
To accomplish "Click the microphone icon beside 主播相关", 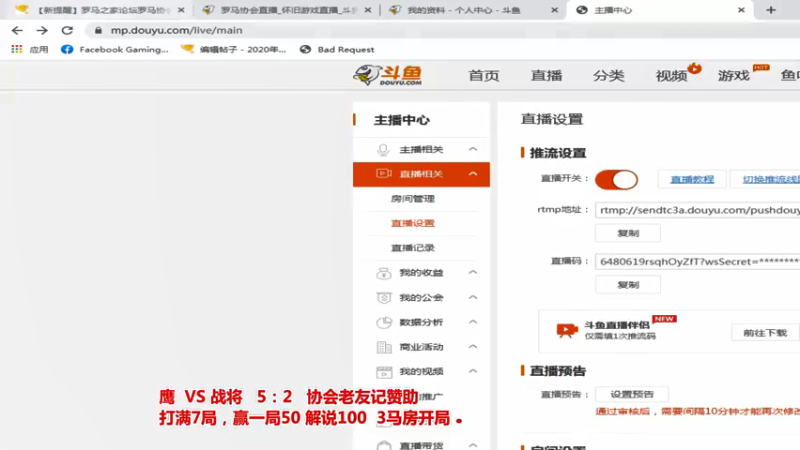I will pos(383,149).
